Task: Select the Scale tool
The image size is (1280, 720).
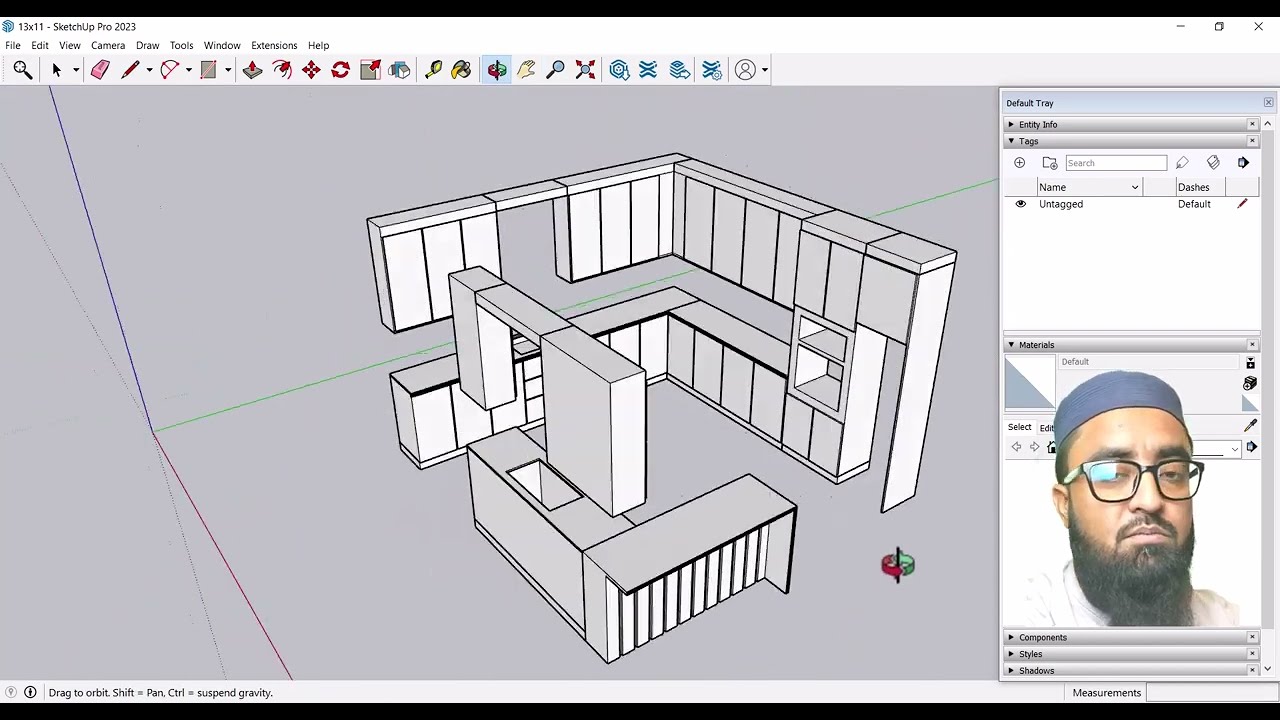Action: pyautogui.click(x=370, y=69)
